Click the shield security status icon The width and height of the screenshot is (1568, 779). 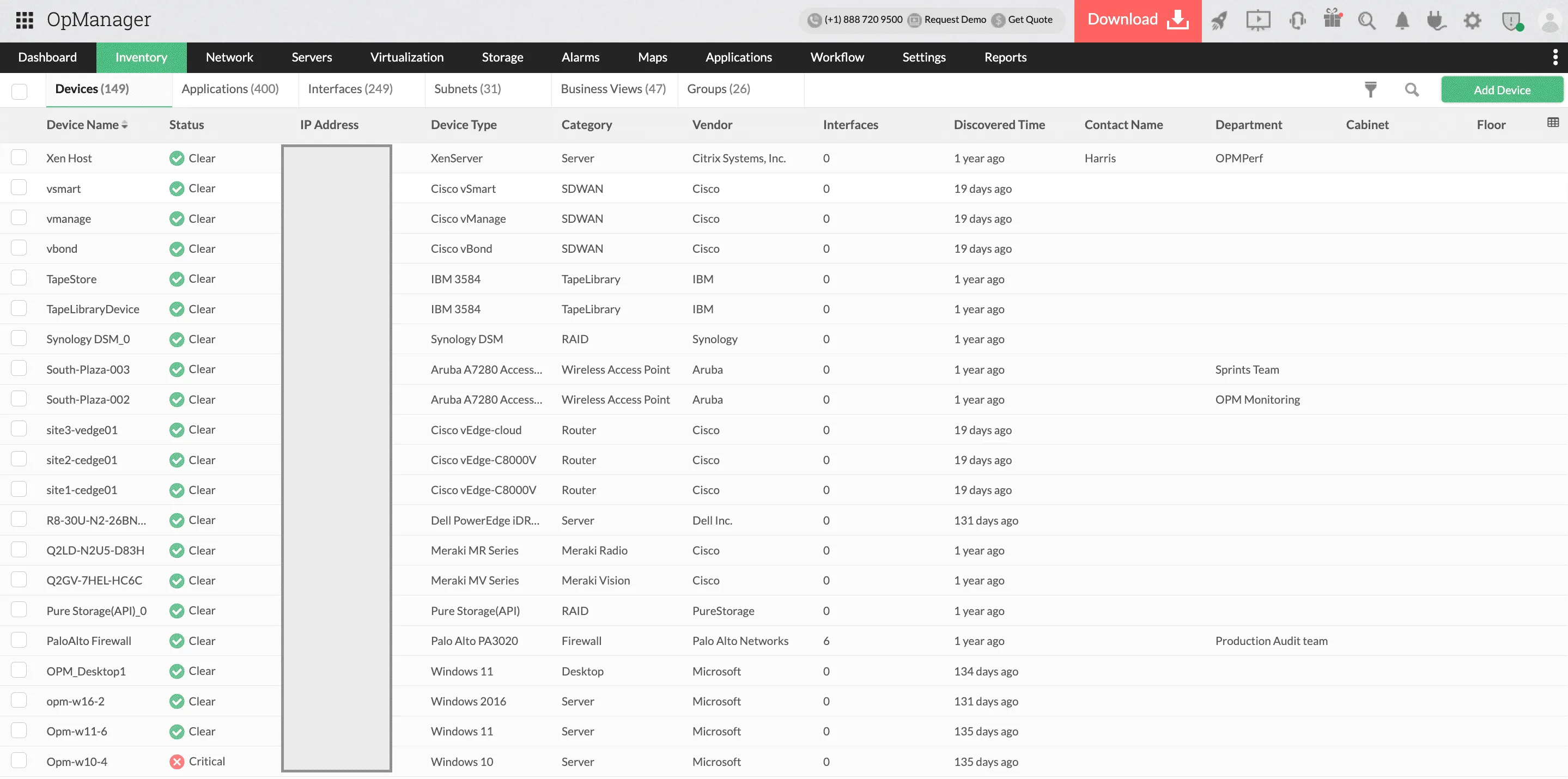tap(1511, 21)
